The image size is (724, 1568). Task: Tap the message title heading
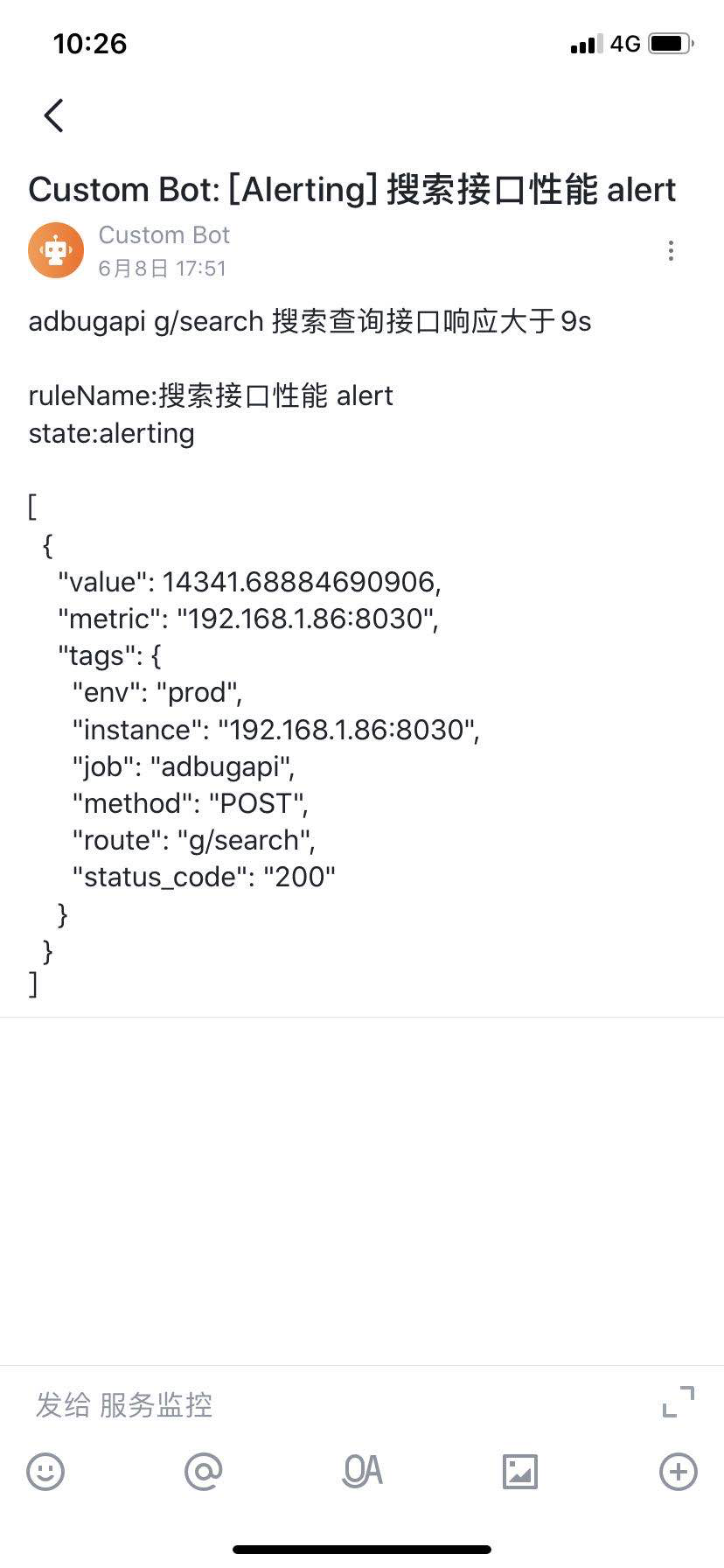point(352,190)
